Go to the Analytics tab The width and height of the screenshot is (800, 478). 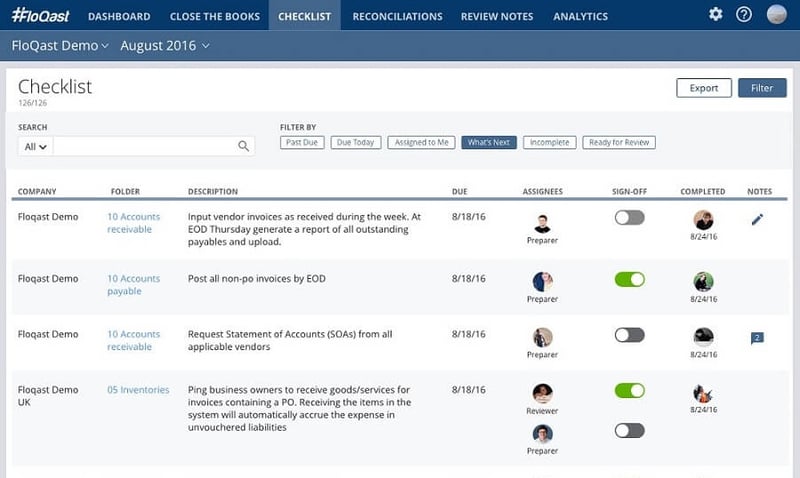580,16
